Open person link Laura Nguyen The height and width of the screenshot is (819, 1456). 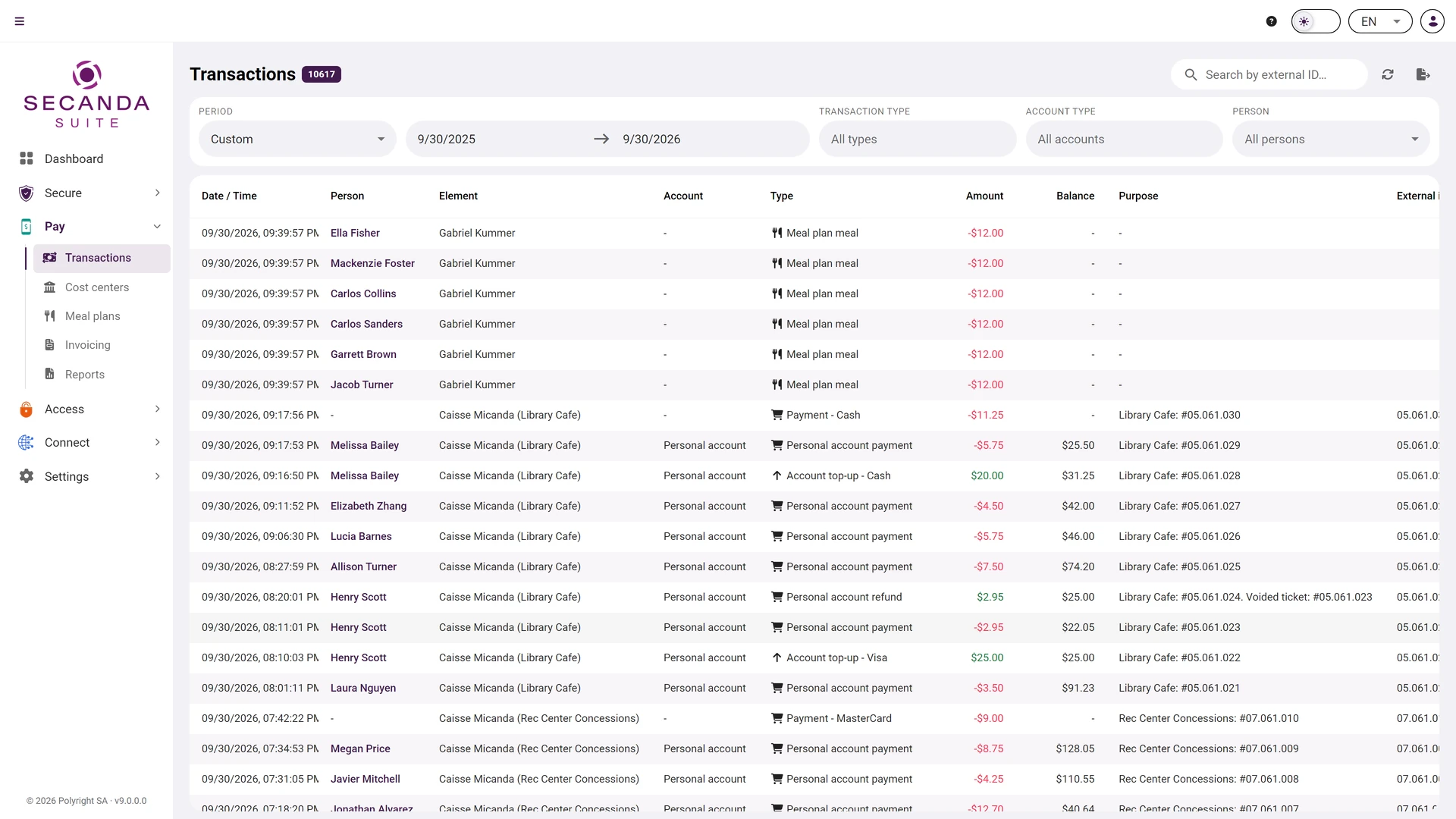tap(363, 688)
